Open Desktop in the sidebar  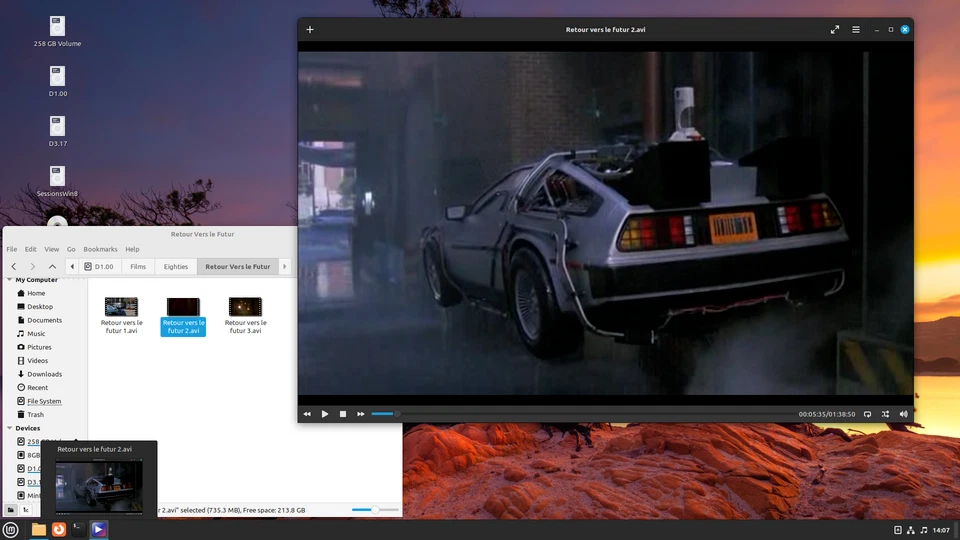coord(40,307)
